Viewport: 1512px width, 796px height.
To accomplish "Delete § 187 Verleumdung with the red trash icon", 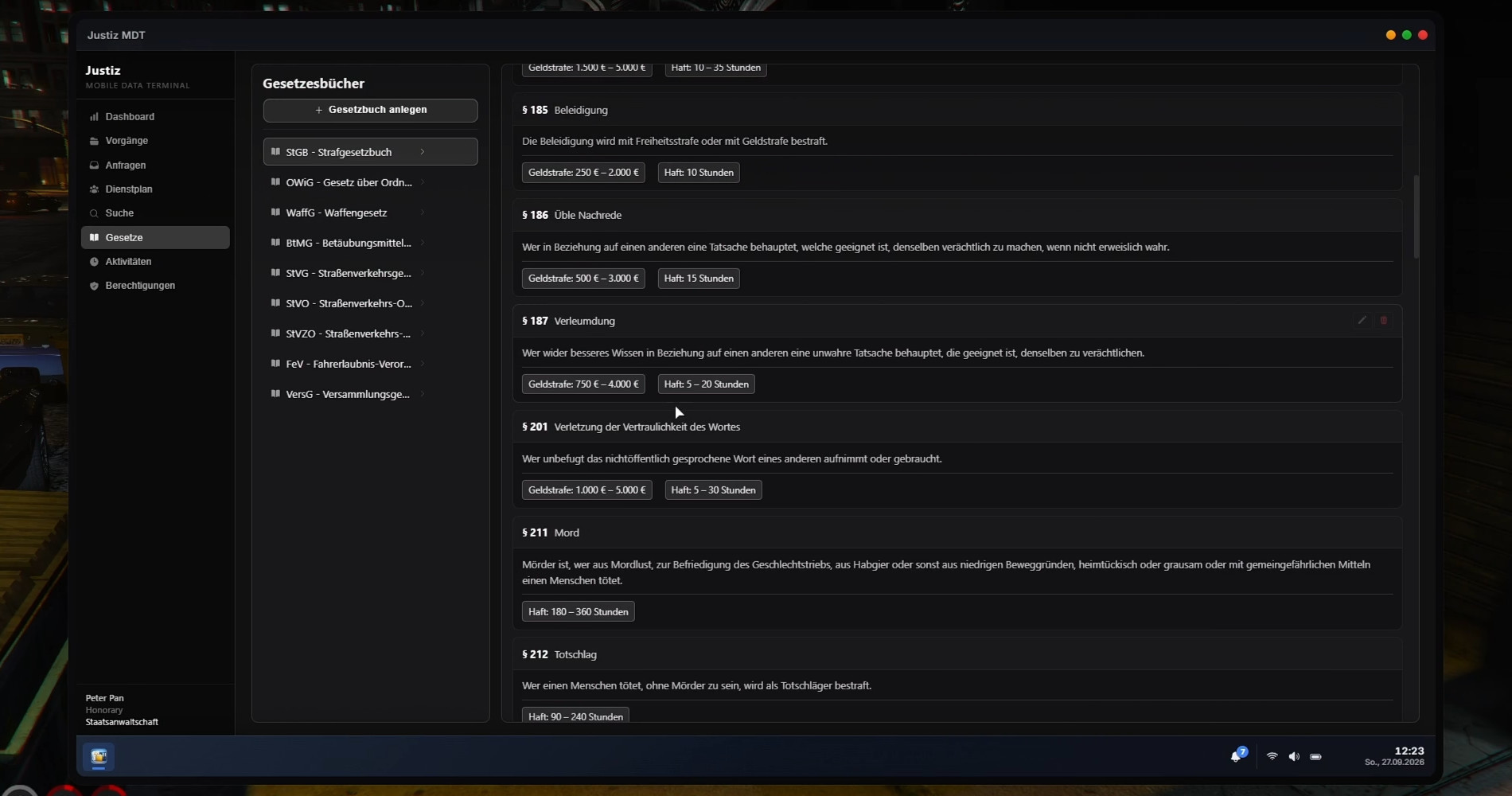I will click(1384, 320).
